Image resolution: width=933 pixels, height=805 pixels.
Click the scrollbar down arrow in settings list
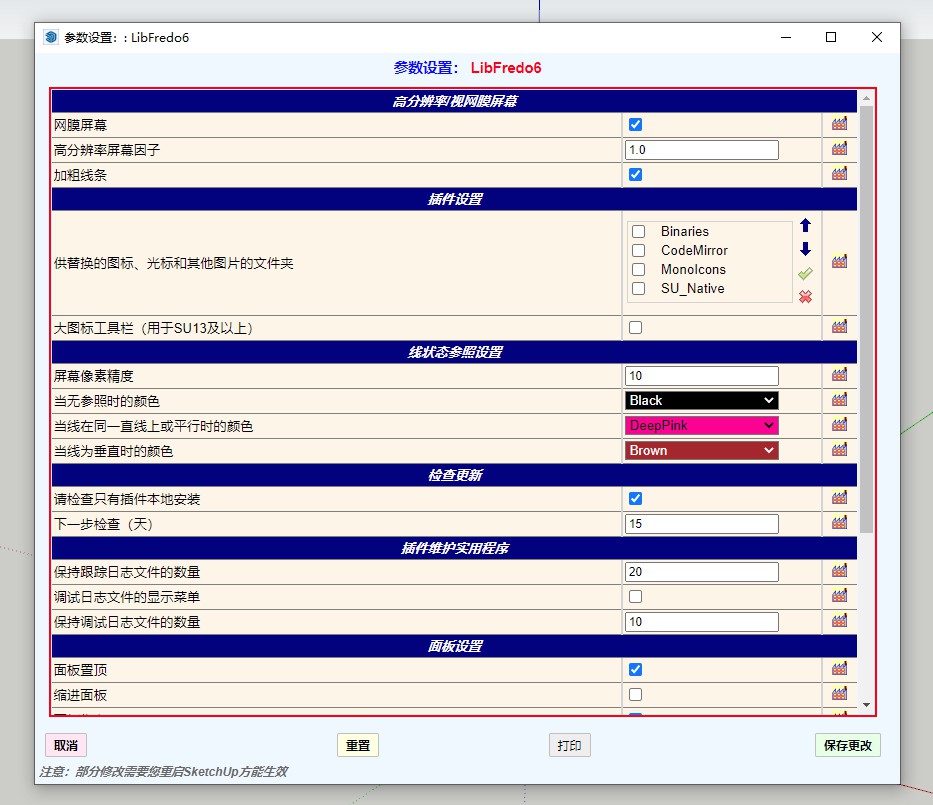click(866, 705)
